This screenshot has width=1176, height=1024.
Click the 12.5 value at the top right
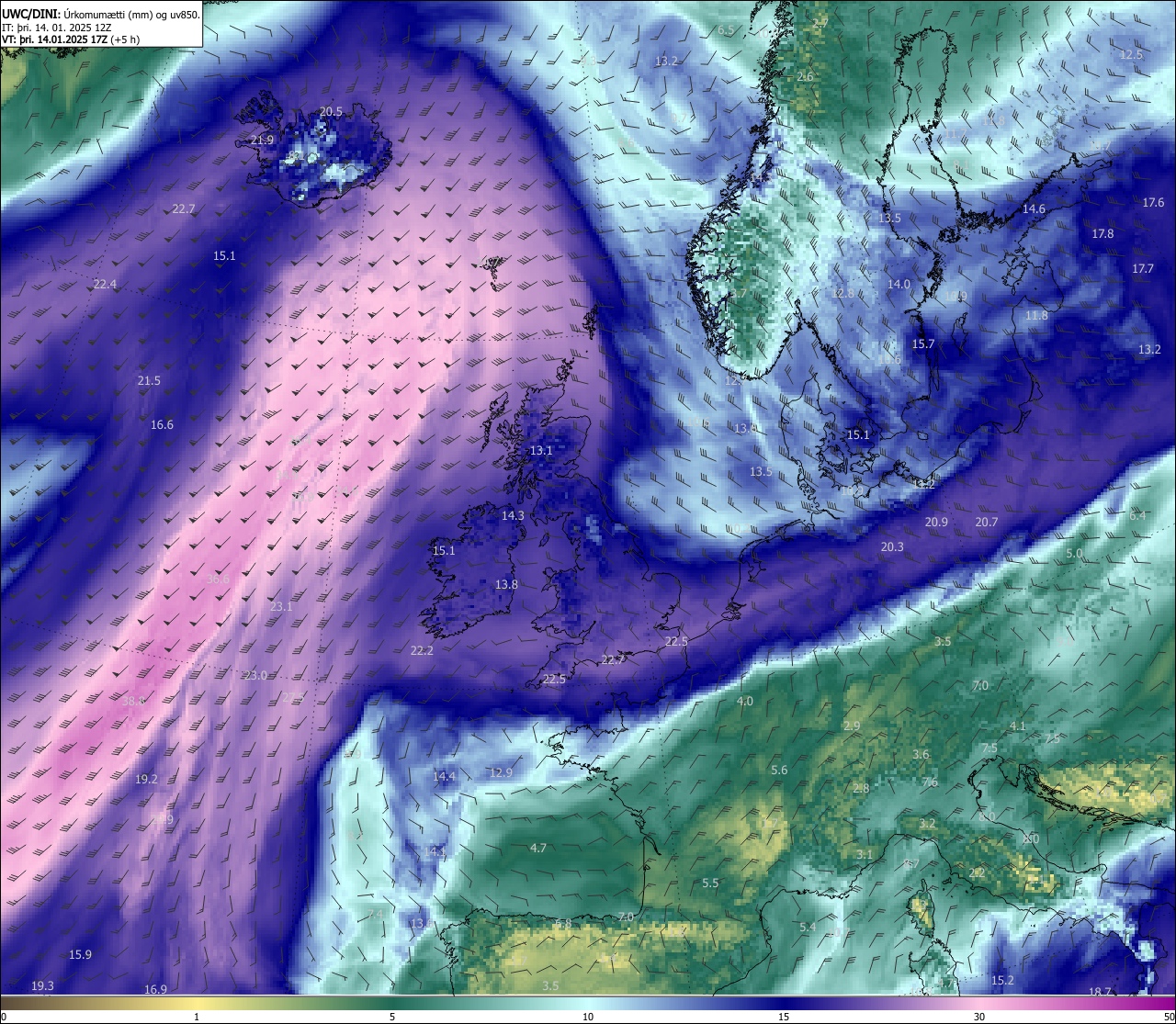1131,54
